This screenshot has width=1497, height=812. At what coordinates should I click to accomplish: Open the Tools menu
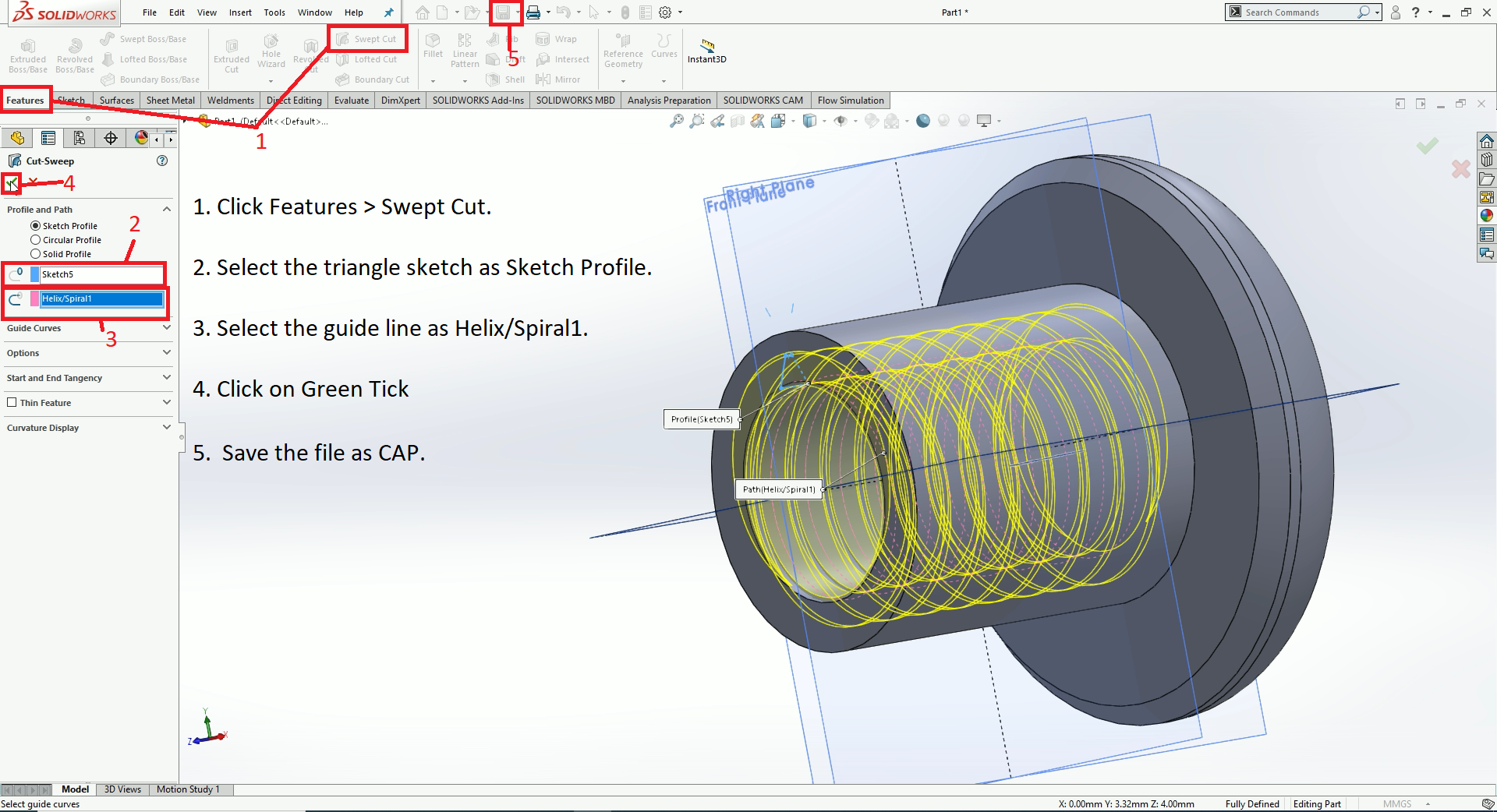pos(274,12)
